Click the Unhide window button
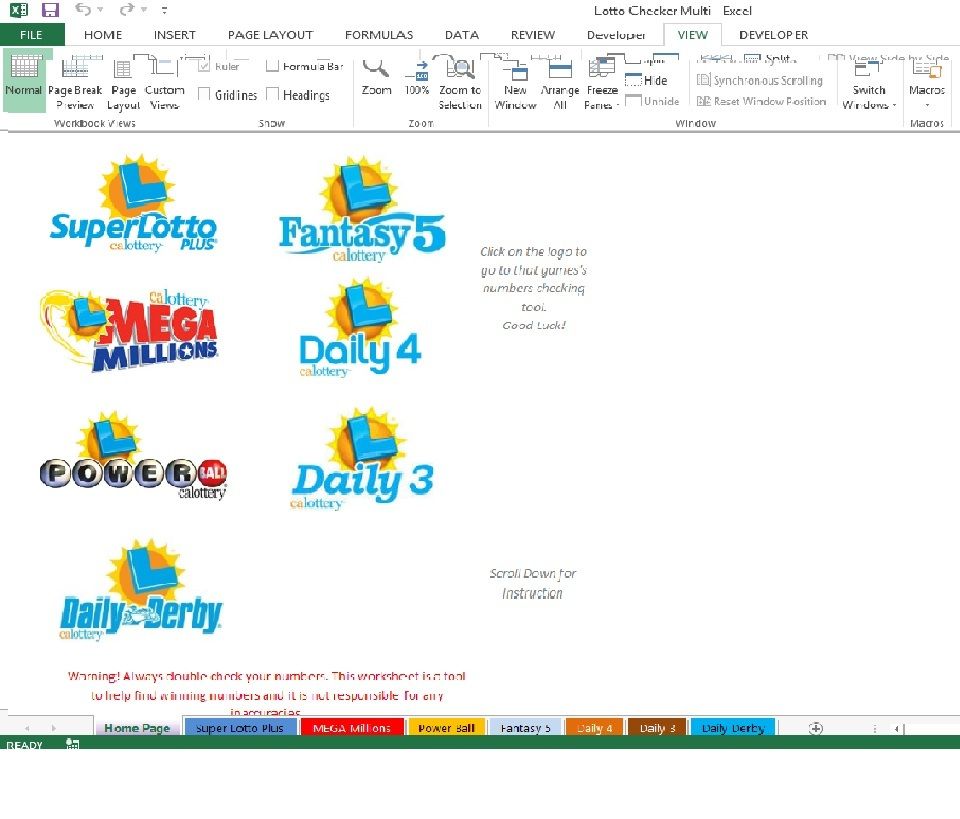The image size is (960, 819). (652, 101)
